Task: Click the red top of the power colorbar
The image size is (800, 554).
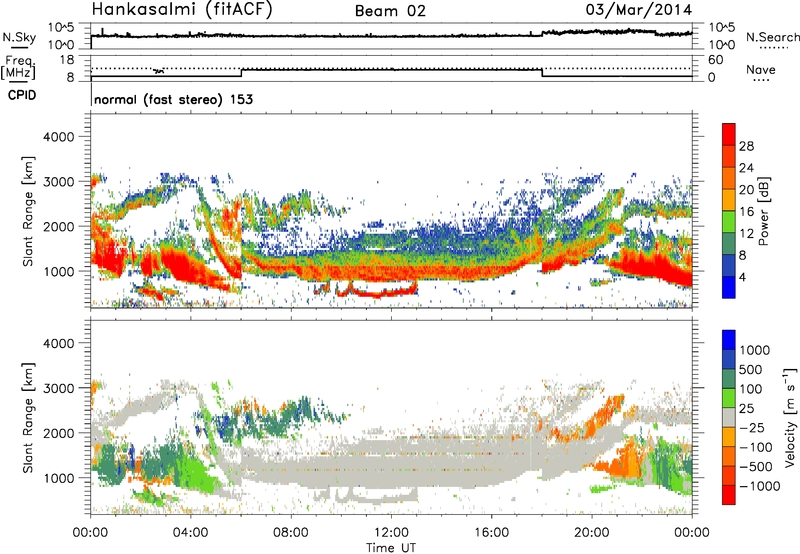Action: click(729, 134)
